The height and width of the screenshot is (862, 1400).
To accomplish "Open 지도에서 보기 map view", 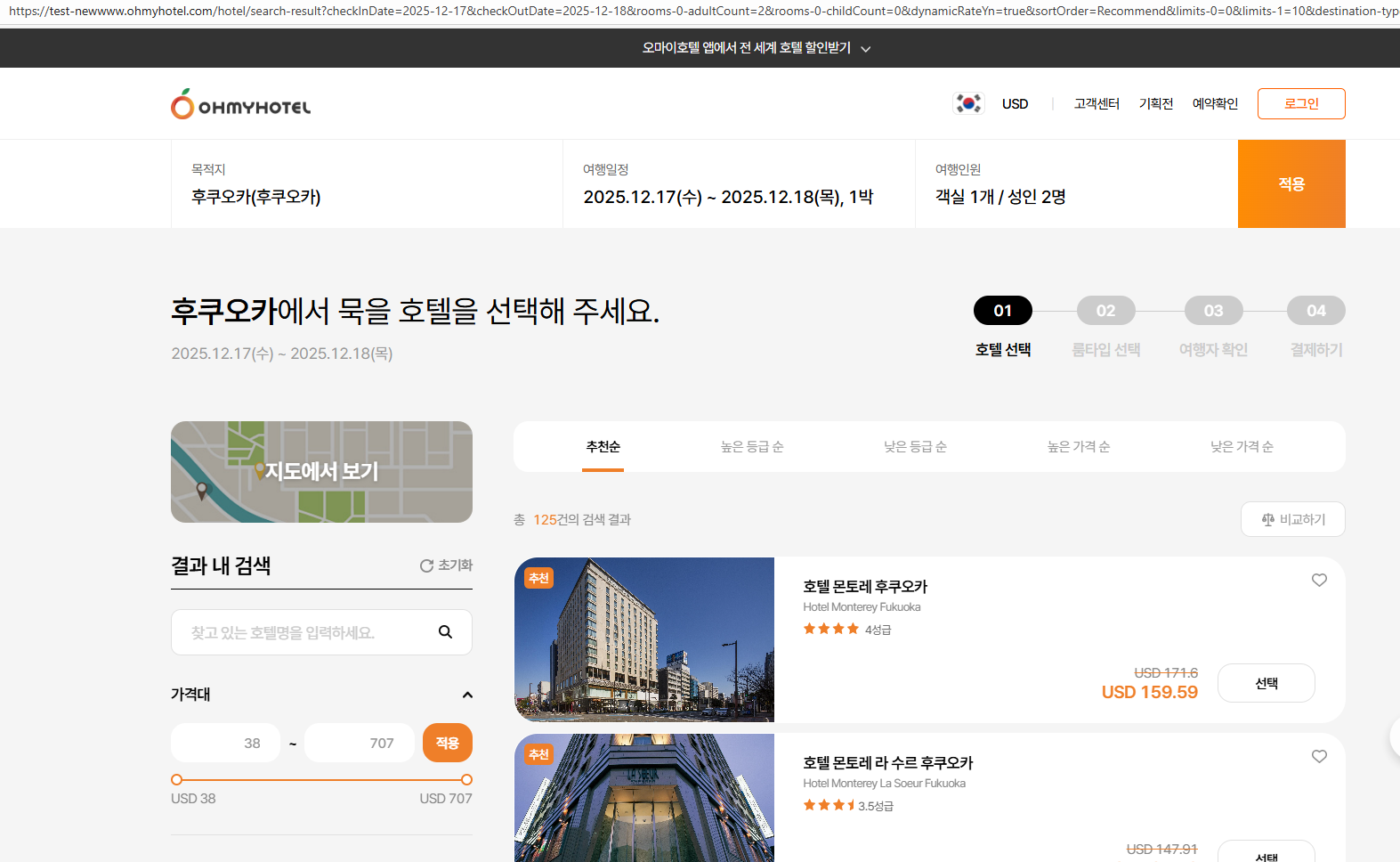I will coord(321,472).
